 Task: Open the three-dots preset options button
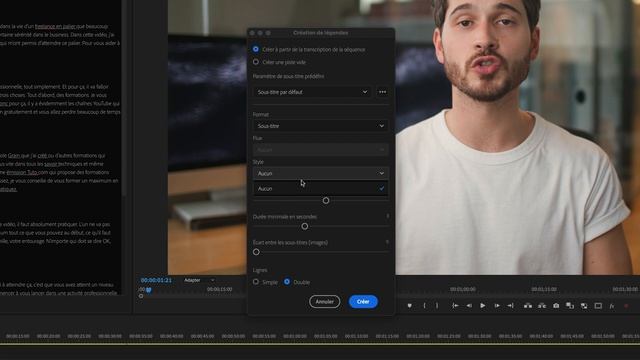382,92
